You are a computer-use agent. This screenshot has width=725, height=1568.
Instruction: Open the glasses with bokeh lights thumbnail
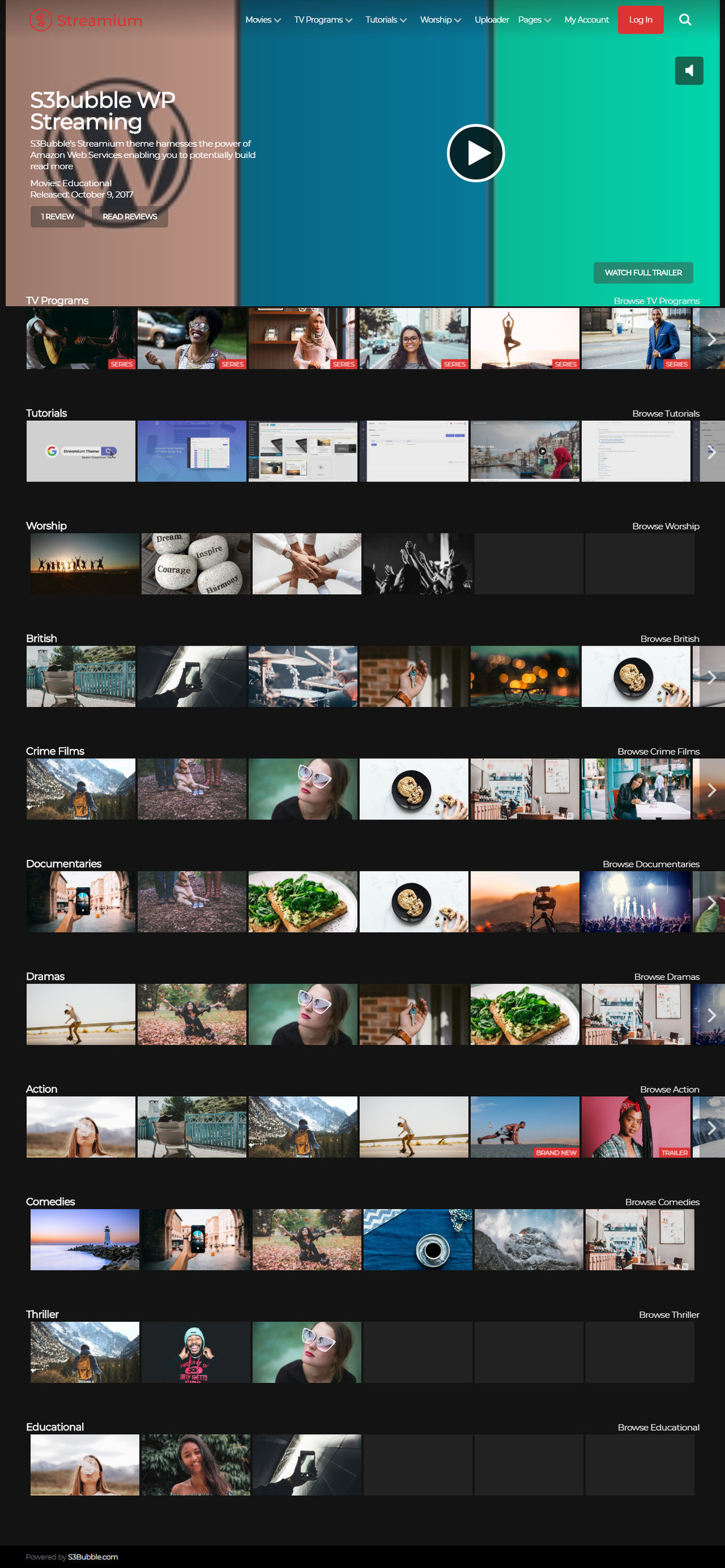(525, 677)
